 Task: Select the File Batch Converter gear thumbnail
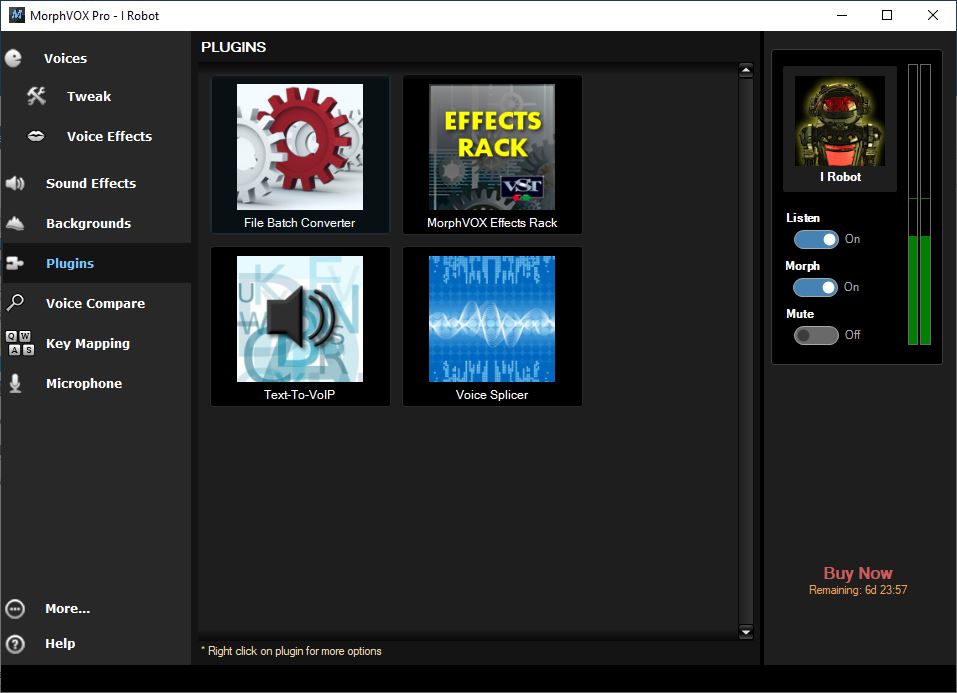pos(300,147)
